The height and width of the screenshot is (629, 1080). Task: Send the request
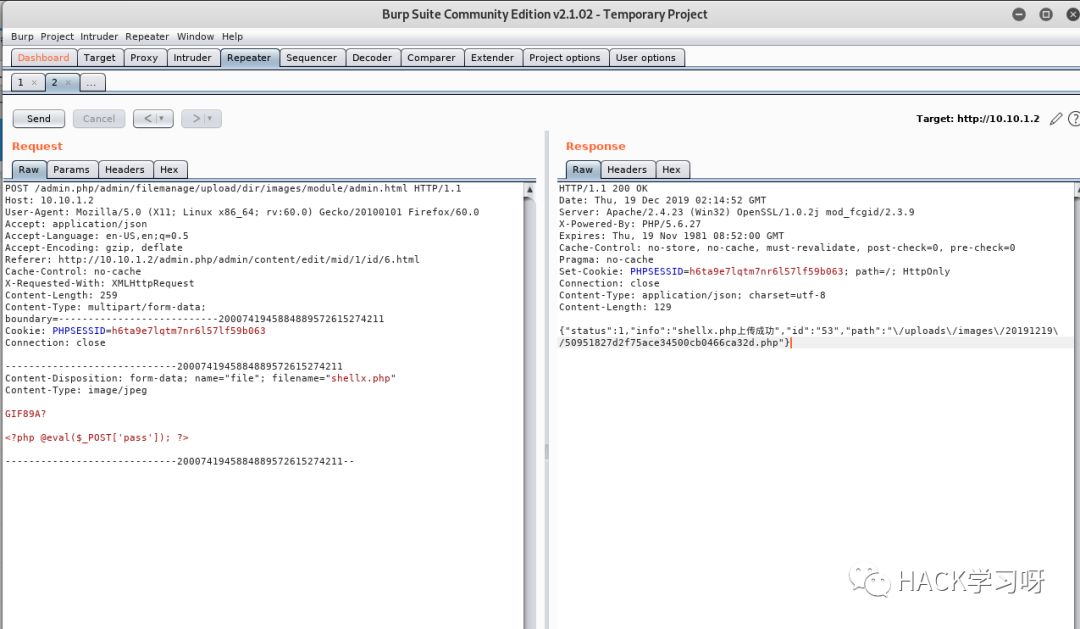click(39, 118)
